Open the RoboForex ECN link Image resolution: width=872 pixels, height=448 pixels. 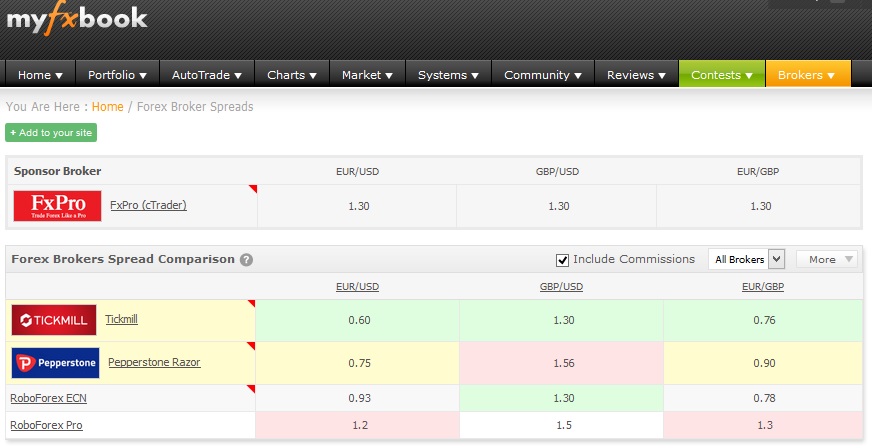[x=48, y=398]
